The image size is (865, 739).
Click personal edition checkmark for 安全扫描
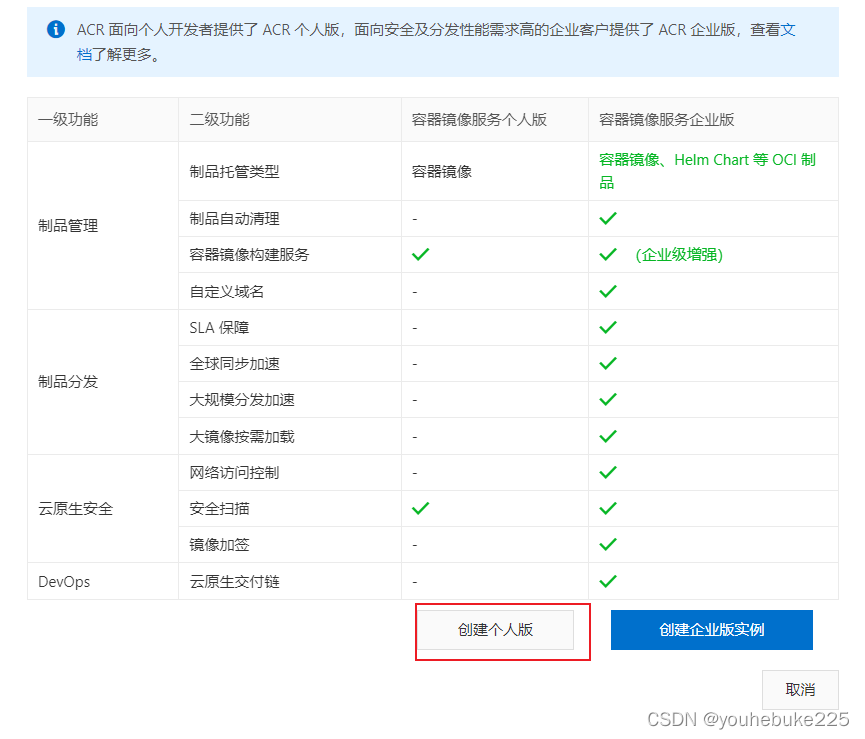pyautogui.click(x=421, y=509)
